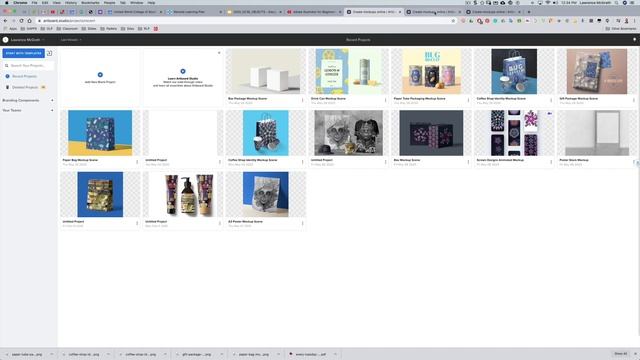Open the Gift Package Mockup Scene thumbnail

pos(597,71)
